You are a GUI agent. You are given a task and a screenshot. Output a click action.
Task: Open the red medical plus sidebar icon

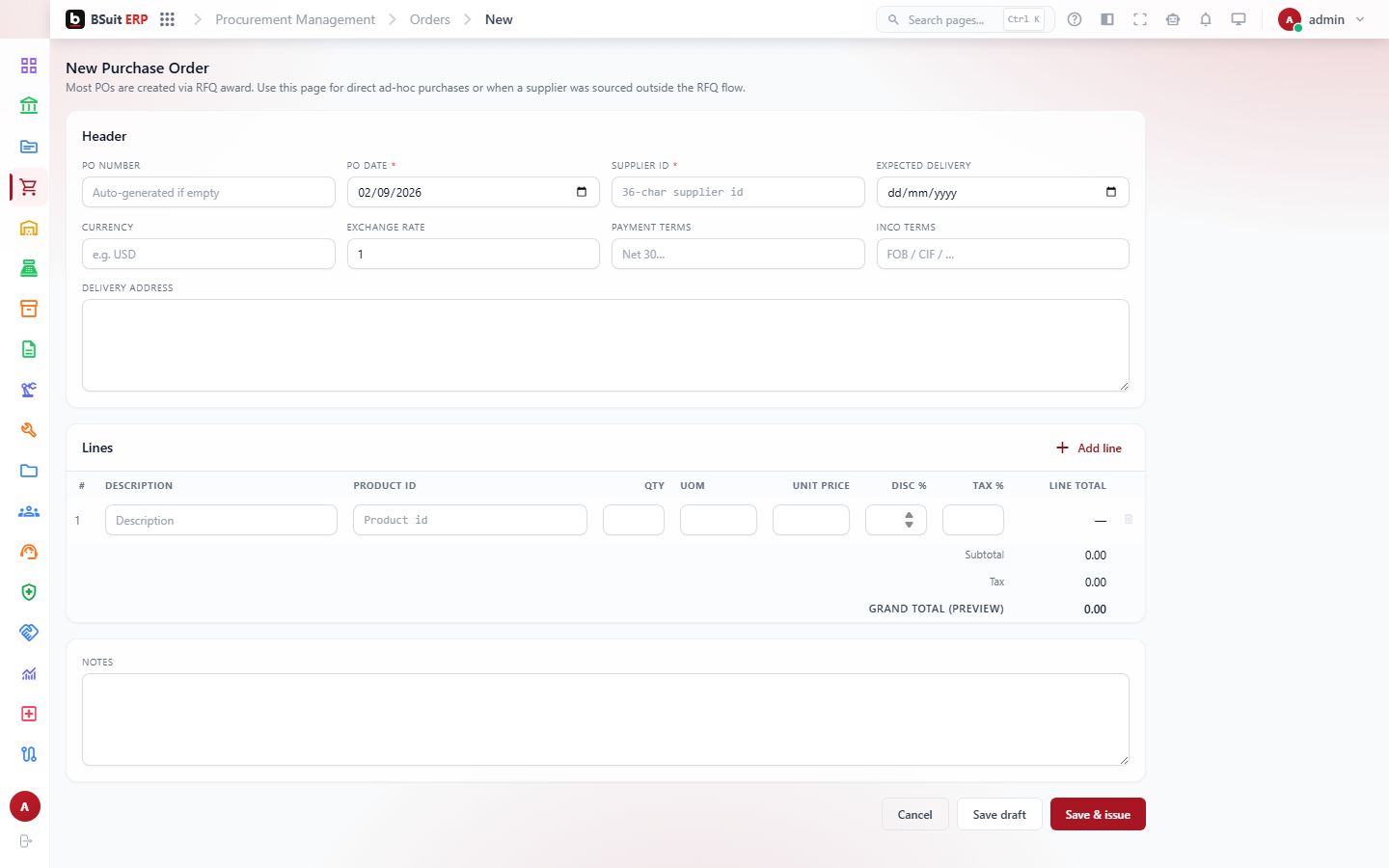[x=29, y=714]
